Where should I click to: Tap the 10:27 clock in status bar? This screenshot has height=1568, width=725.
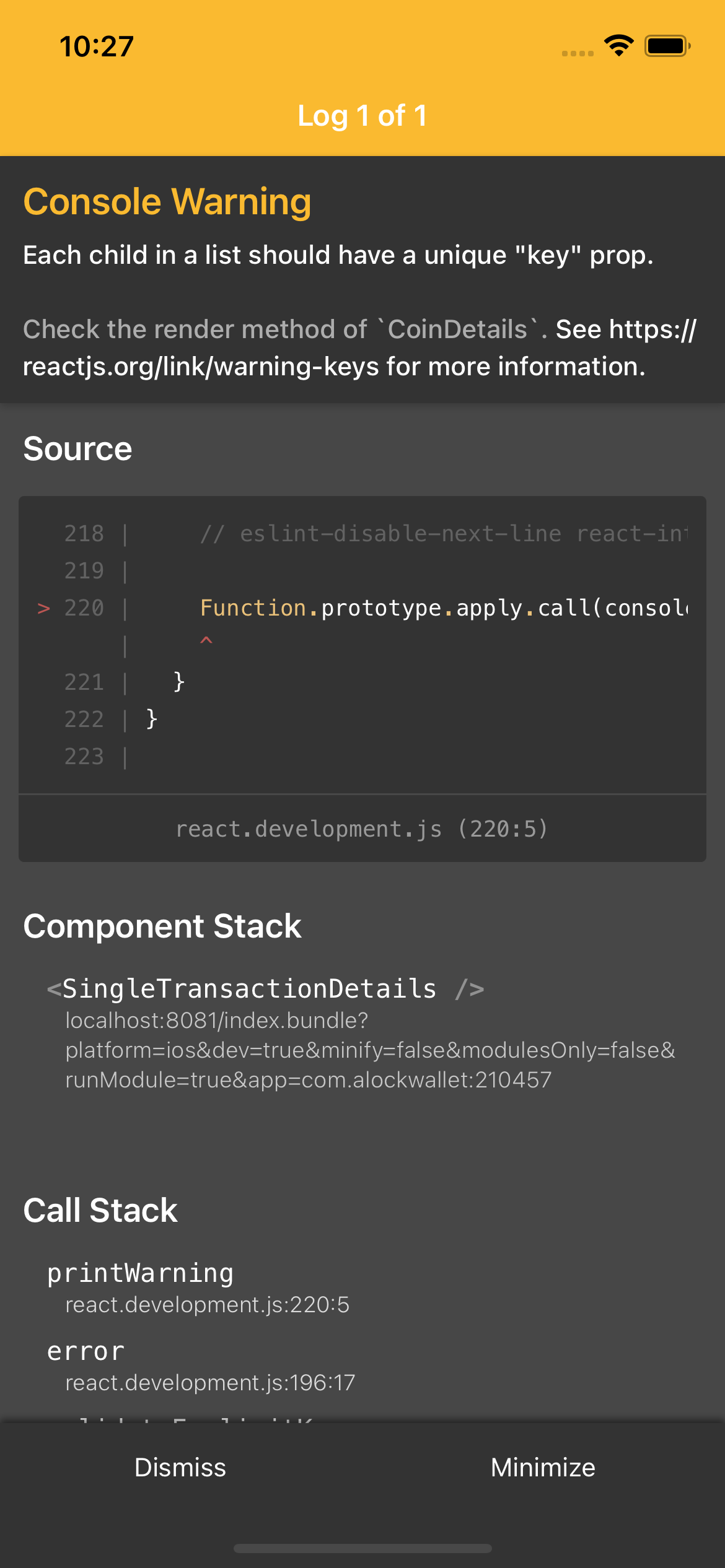(x=97, y=46)
